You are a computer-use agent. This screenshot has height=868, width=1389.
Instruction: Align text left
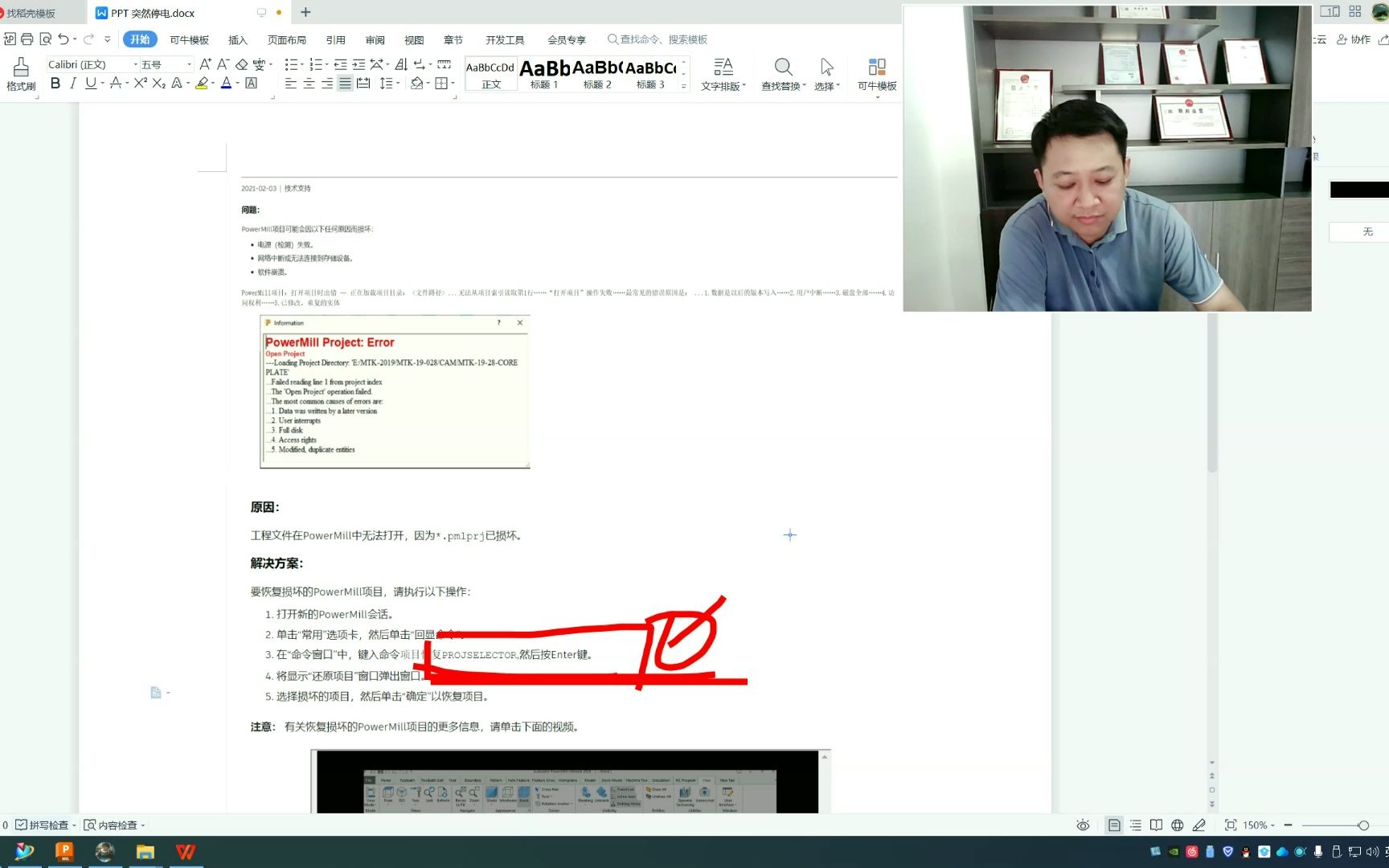pos(291,84)
